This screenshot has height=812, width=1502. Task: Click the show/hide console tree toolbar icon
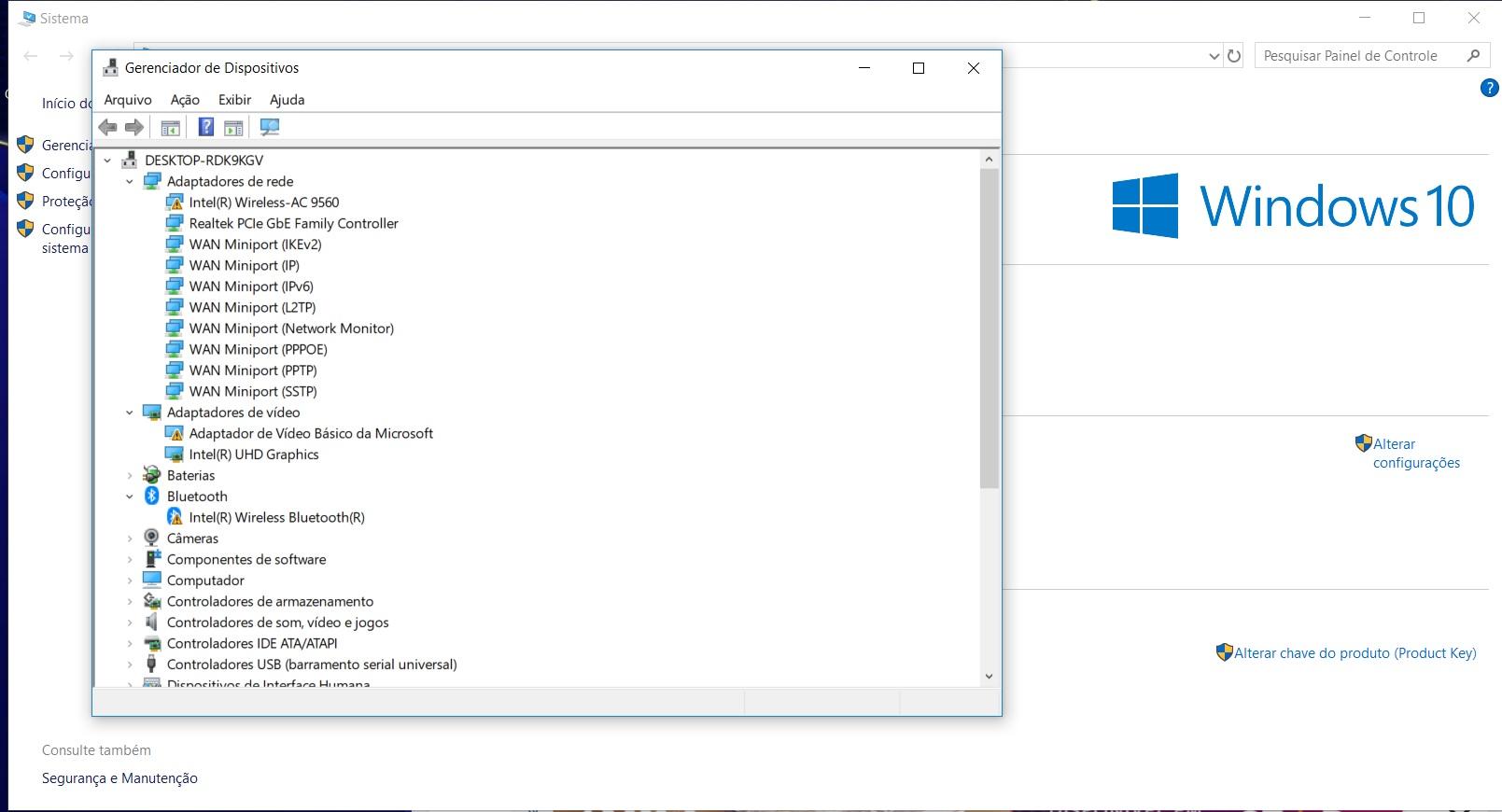pyautogui.click(x=170, y=127)
